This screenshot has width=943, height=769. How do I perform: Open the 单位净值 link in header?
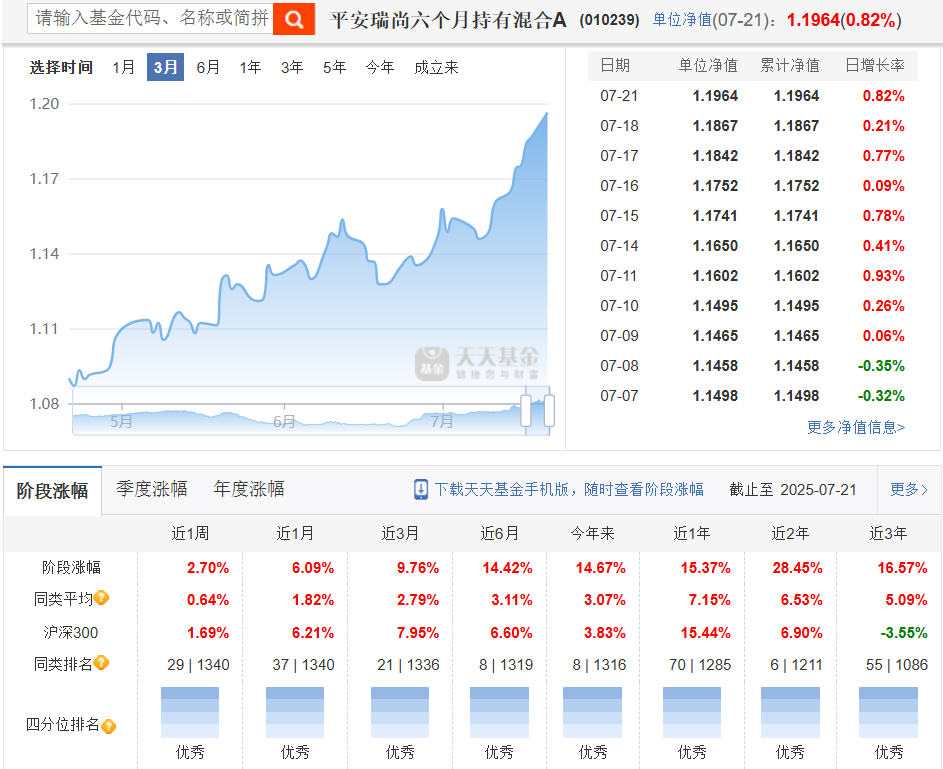(x=682, y=20)
